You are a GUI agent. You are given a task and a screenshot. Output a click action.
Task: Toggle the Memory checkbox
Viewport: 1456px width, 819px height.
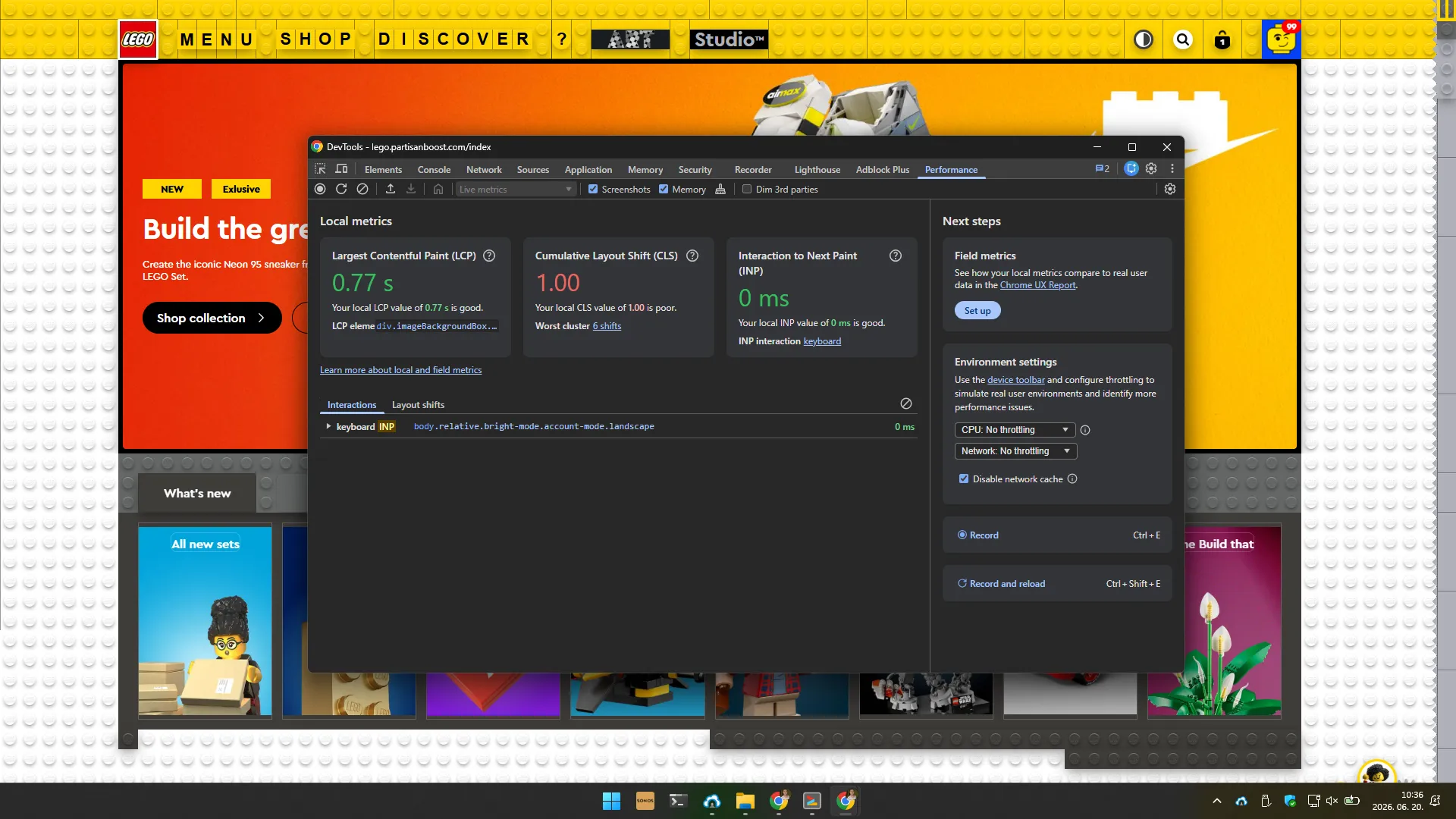(664, 189)
